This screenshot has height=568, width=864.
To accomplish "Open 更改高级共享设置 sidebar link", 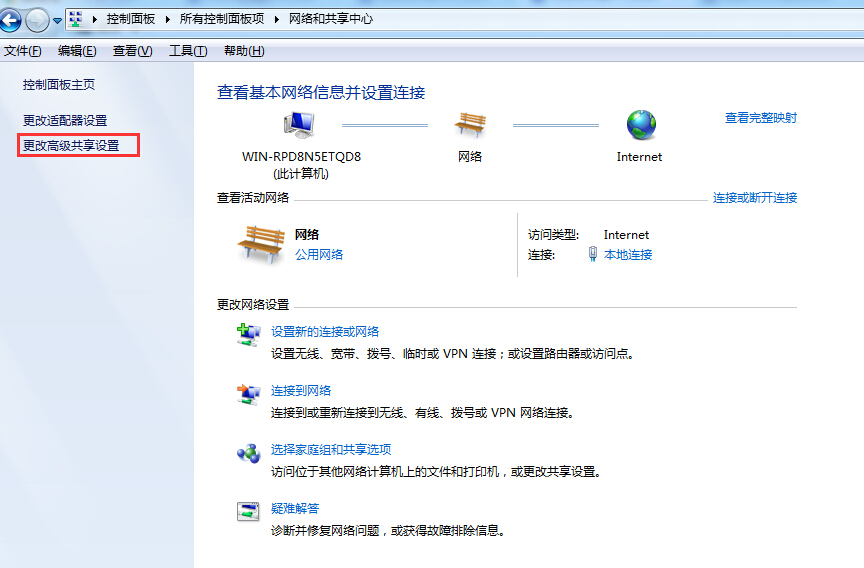I will 71,145.
